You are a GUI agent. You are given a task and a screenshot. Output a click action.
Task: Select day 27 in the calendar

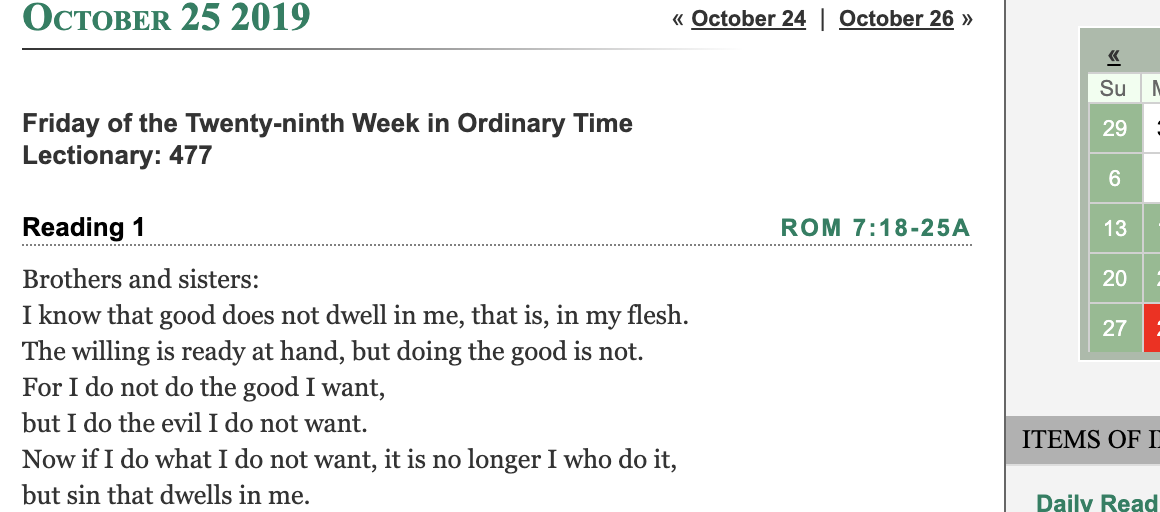1114,328
